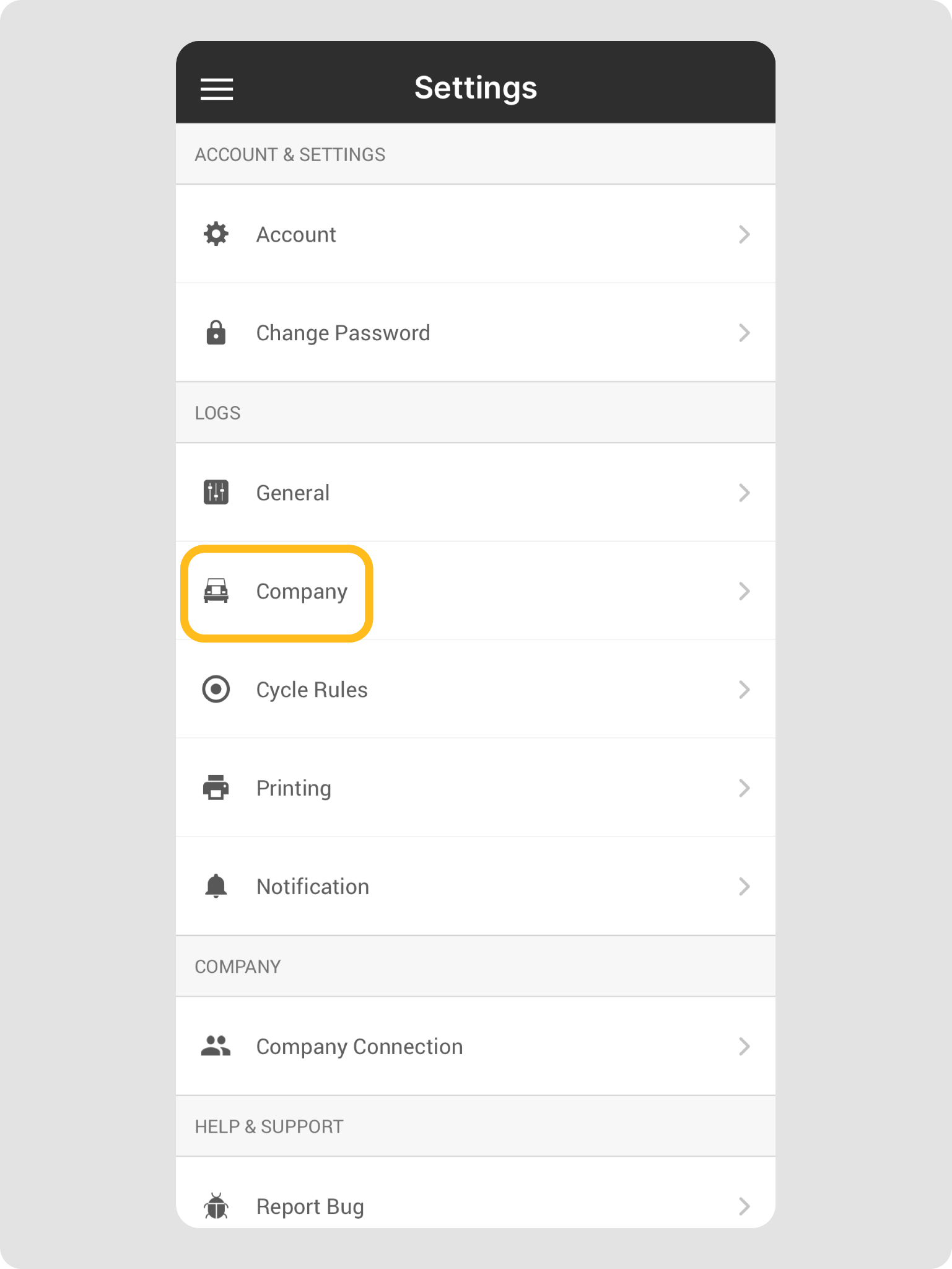Open the Cycle Rules chevron arrow
Screen dimensions: 952x1269
tap(745, 690)
